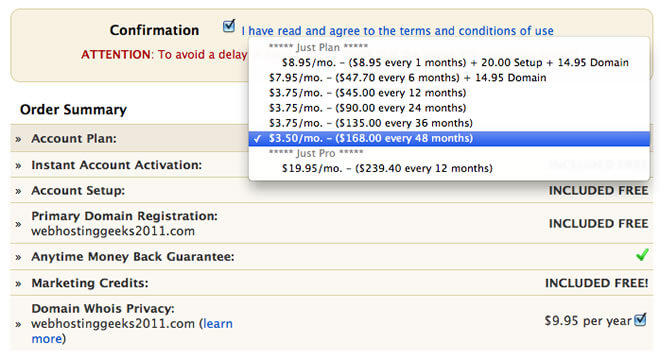Click the arrow bullet beside Account Setup
660x360 pixels.
click(18, 191)
